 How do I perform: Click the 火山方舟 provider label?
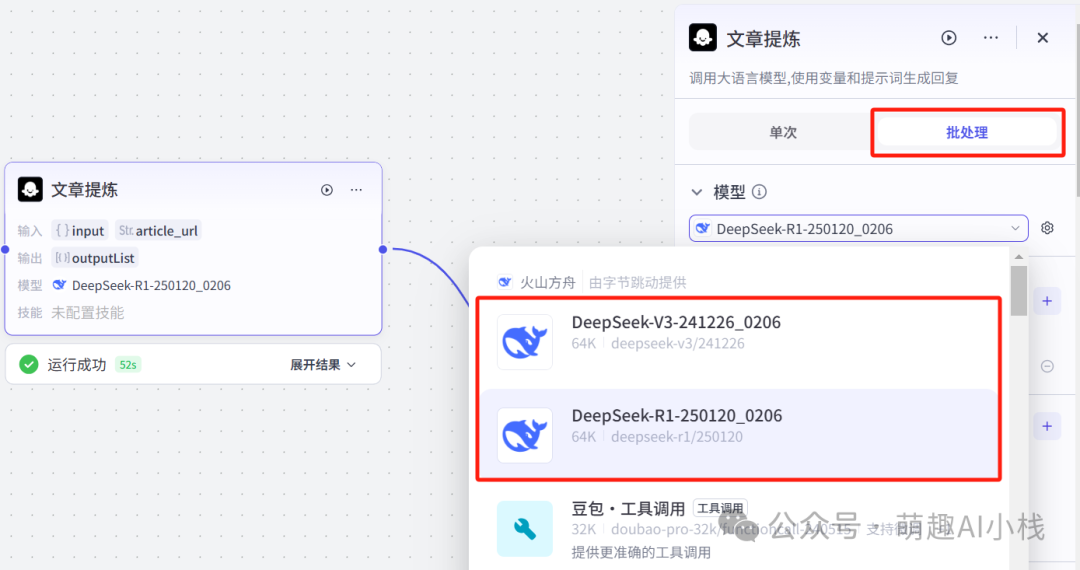[547, 282]
